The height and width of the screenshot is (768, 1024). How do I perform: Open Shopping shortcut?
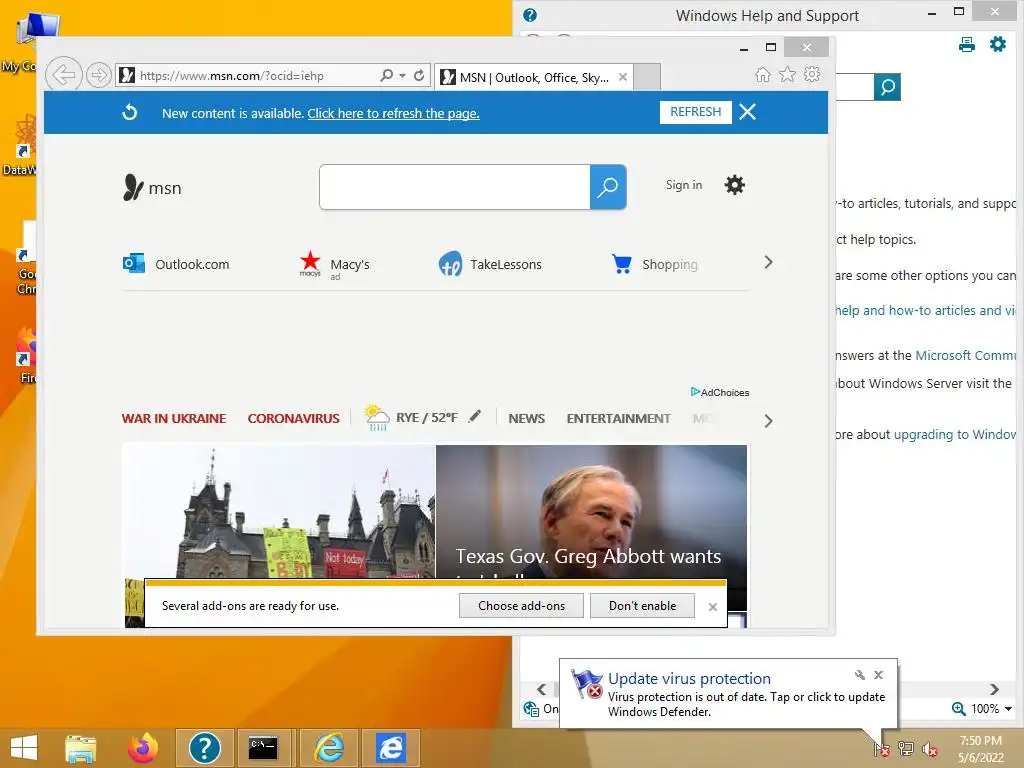click(654, 264)
